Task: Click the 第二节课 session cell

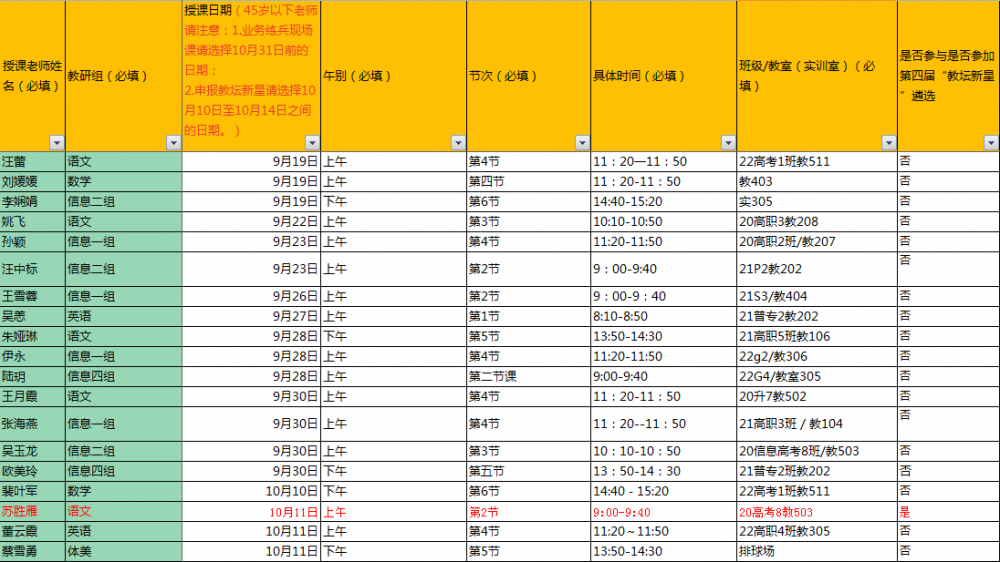Action: pyautogui.click(x=528, y=377)
